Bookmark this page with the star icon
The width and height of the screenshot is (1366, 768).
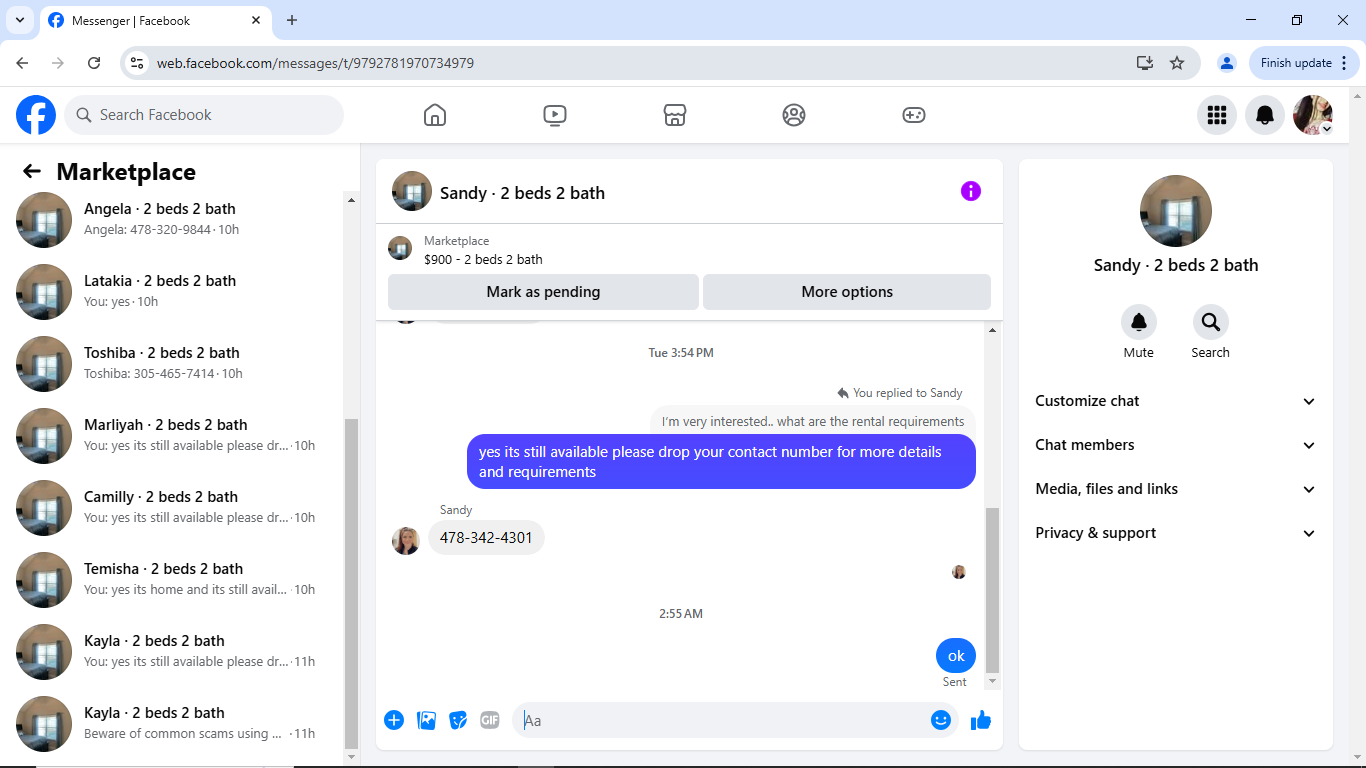point(1177,63)
